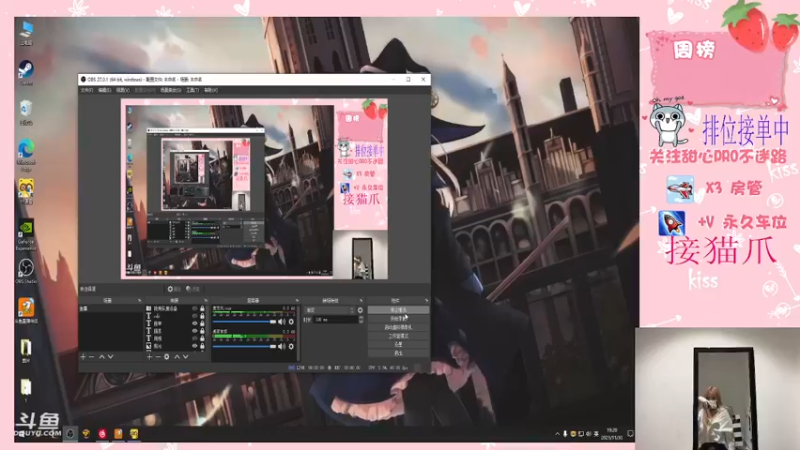Open Steam from the desktop
800x450 pixels.
coord(26,72)
